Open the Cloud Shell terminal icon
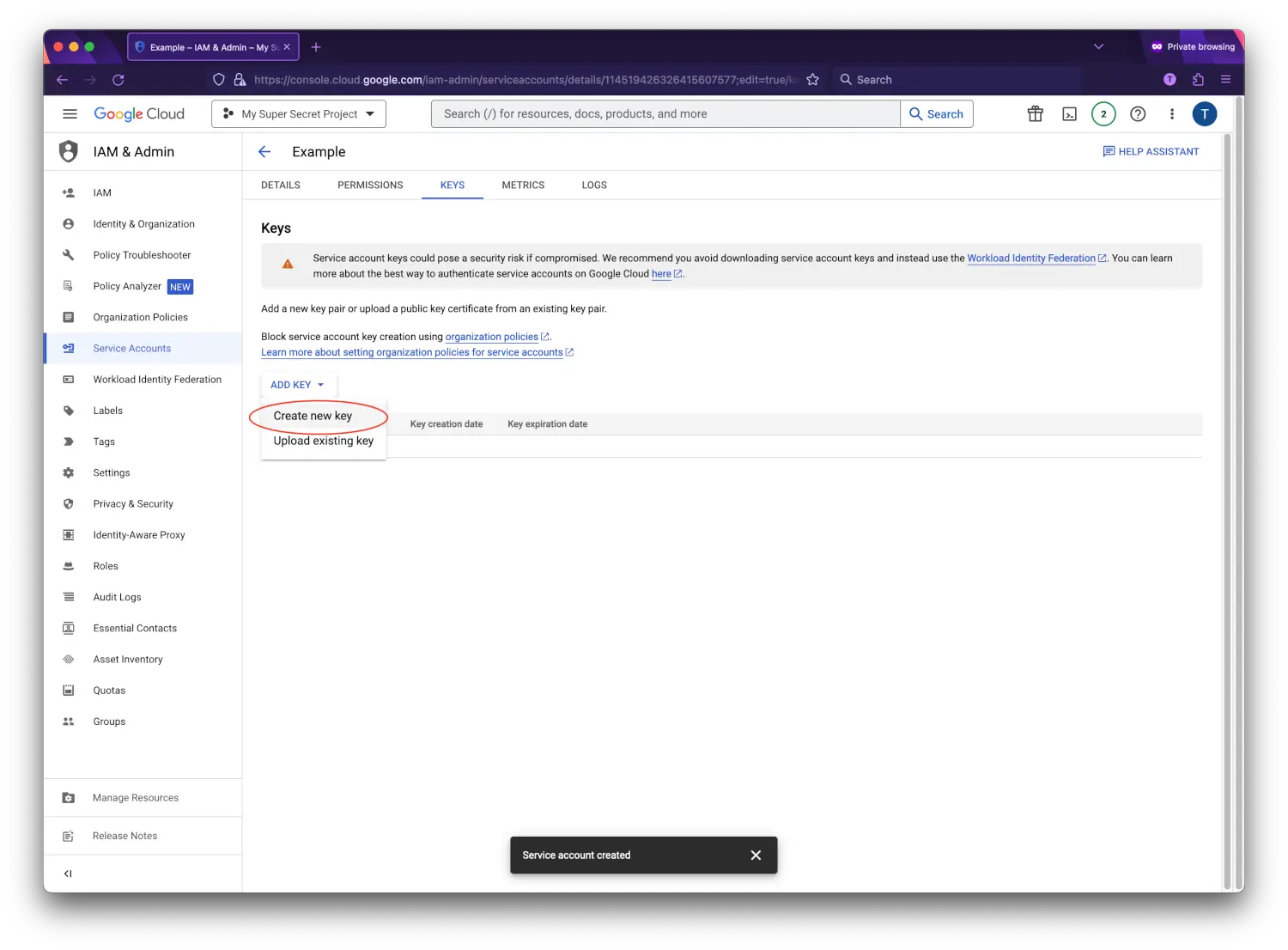This screenshot has height=950, width=1288. point(1069,114)
